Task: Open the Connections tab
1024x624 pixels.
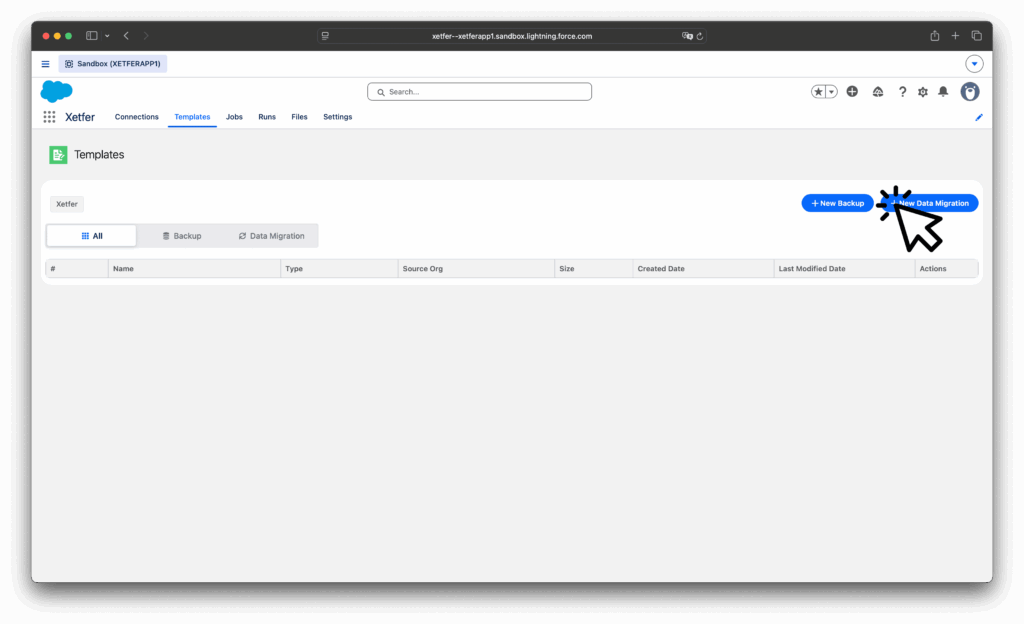Action: click(x=136, y=117)
